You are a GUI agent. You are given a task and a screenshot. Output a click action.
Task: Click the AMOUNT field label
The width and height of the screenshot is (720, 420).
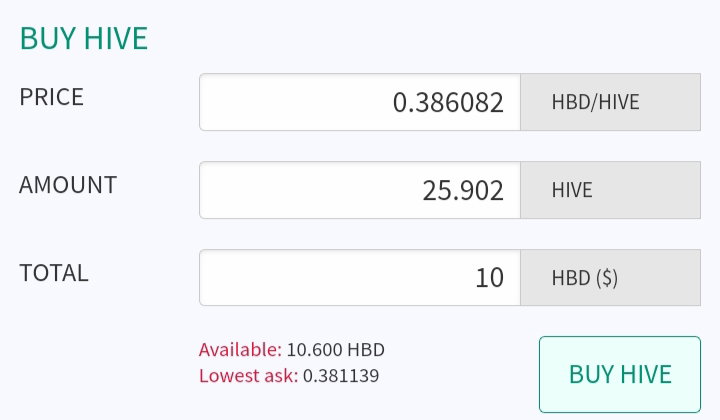pyautogui.click(x=68, y=185)
